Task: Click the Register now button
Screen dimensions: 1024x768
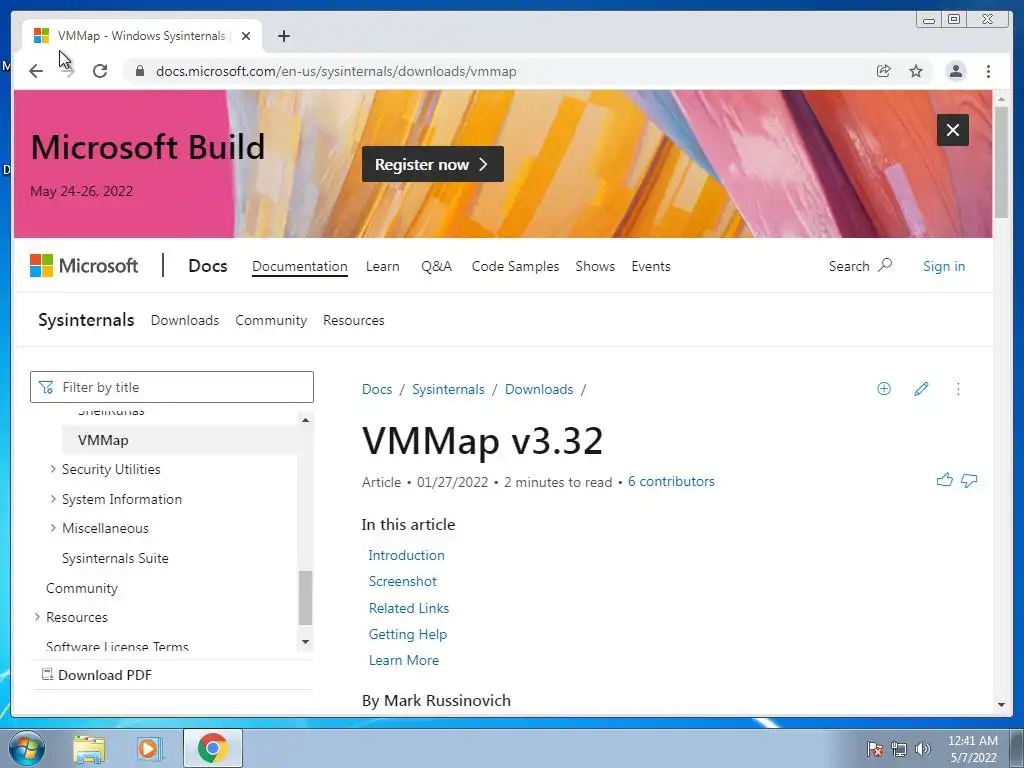Action: (x=432, y=164)
